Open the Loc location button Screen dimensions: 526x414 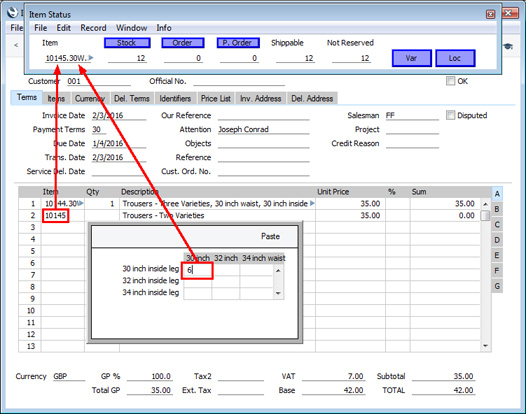click(x=455, y=58)
